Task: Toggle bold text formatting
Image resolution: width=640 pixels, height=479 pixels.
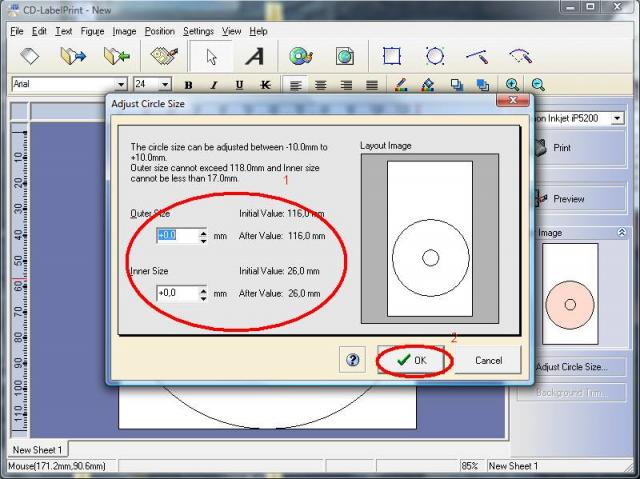Action: click(x=187, y=85)
